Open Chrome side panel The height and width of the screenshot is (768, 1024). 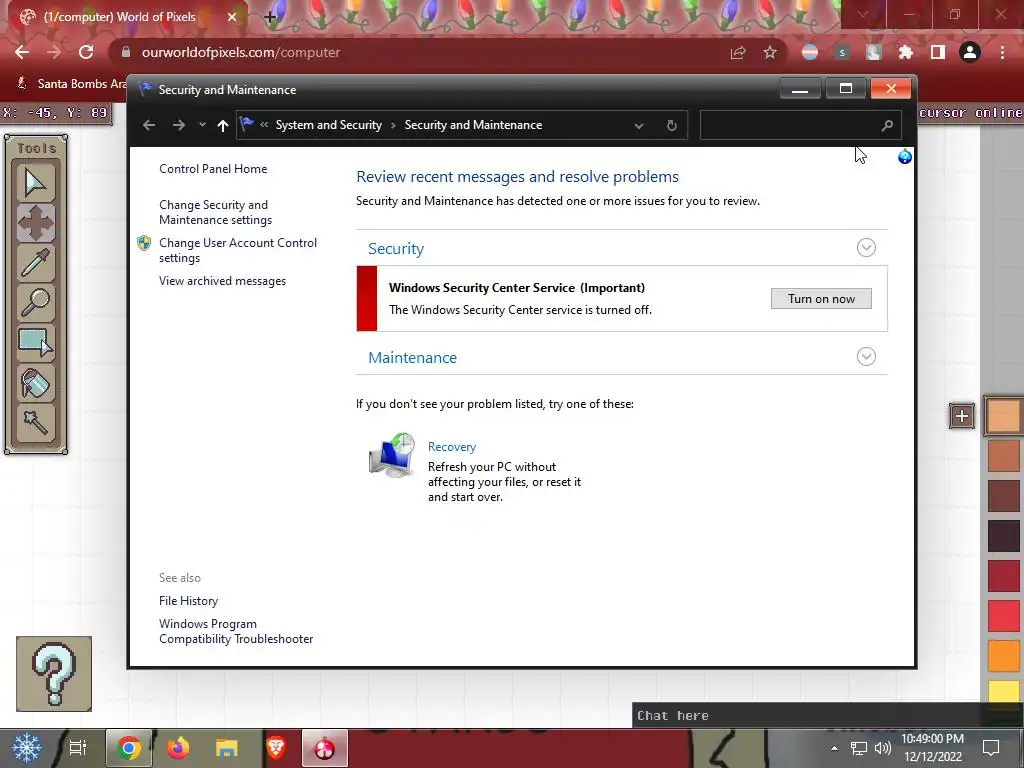[x=937, y=52]
